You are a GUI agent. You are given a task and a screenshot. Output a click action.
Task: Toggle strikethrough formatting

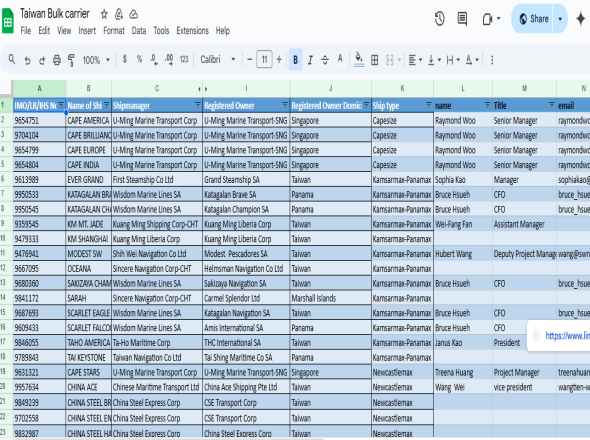325,60
